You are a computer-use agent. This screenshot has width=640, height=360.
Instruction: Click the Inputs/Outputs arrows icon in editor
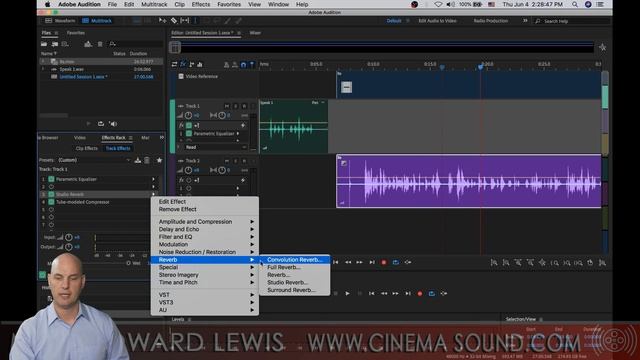[x=174, y=64]
